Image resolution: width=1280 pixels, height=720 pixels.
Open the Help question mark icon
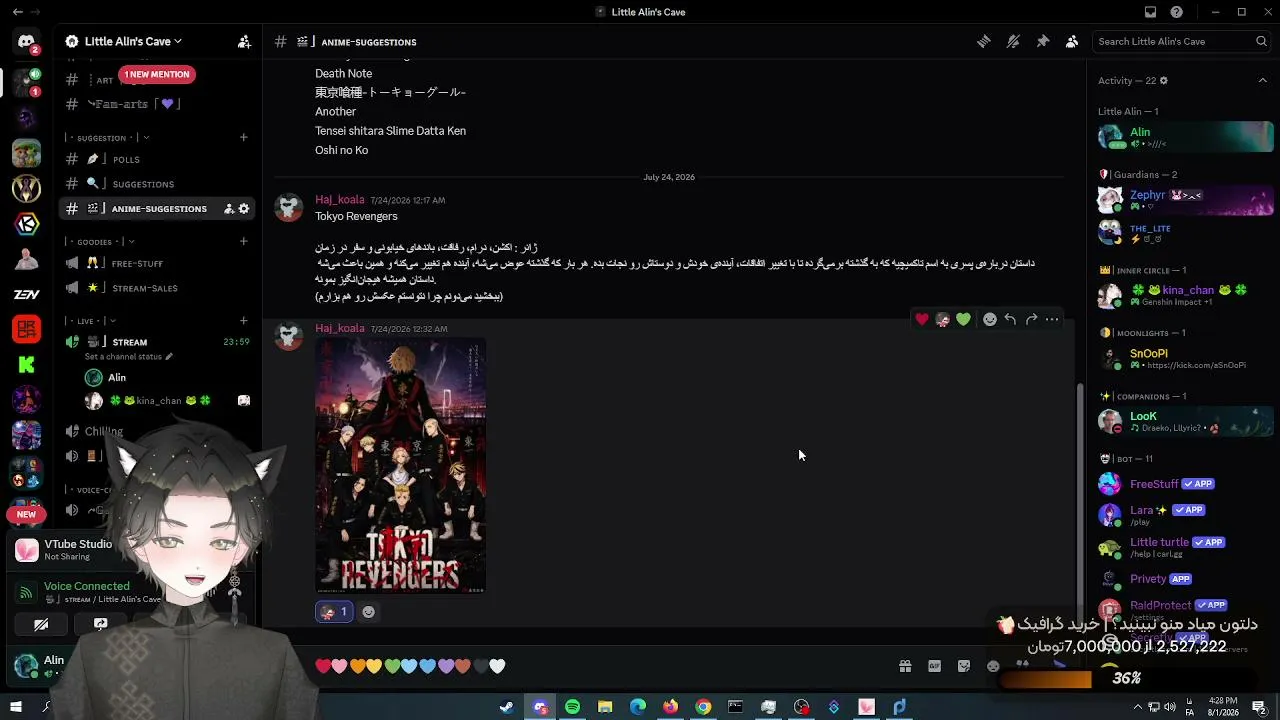tap(1177, 12)
